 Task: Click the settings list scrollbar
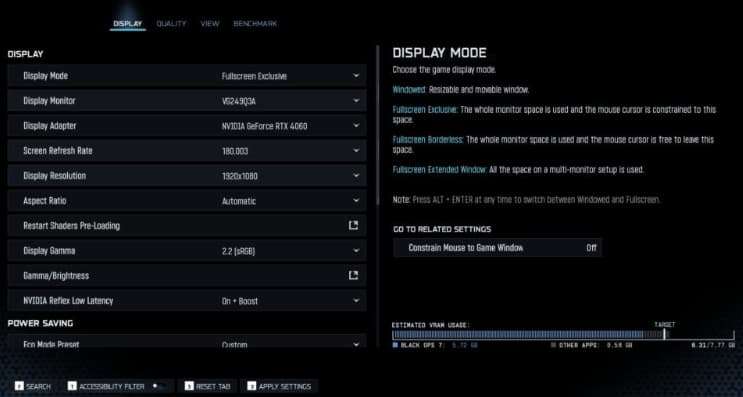(x=377, y=126)
